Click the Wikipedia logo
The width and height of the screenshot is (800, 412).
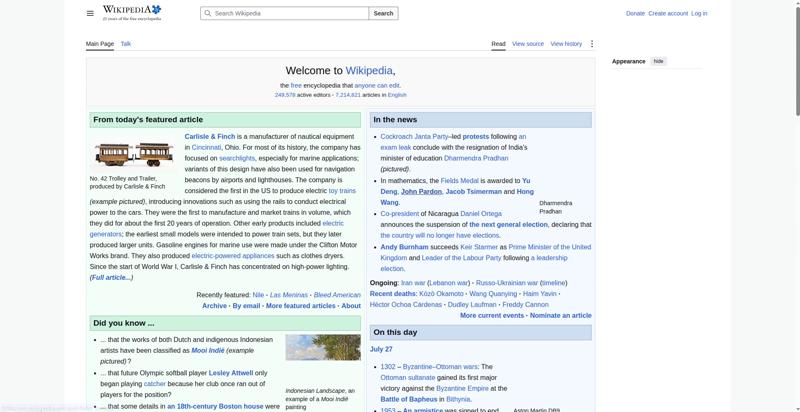(132, 13)
